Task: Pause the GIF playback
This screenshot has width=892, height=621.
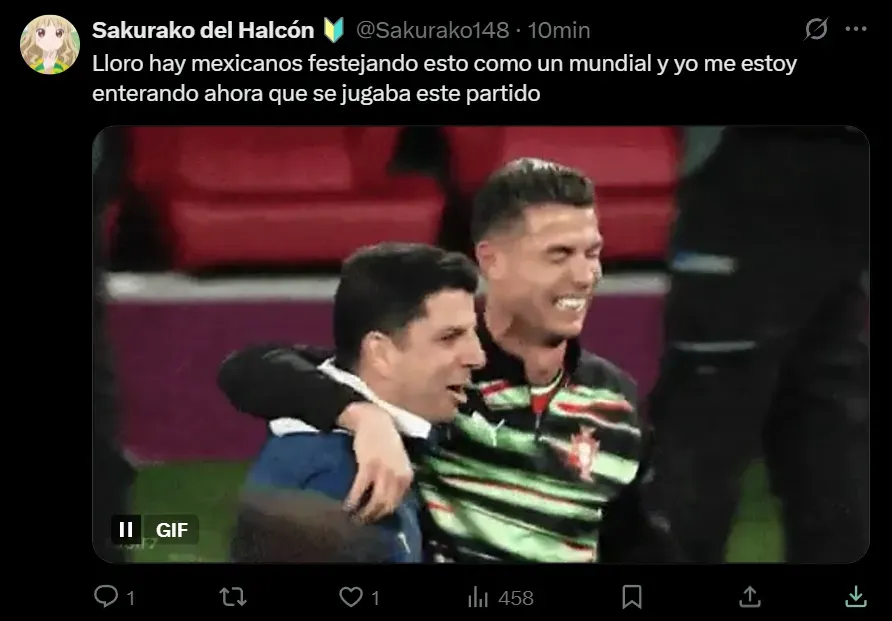Action: tap(126, 529)
